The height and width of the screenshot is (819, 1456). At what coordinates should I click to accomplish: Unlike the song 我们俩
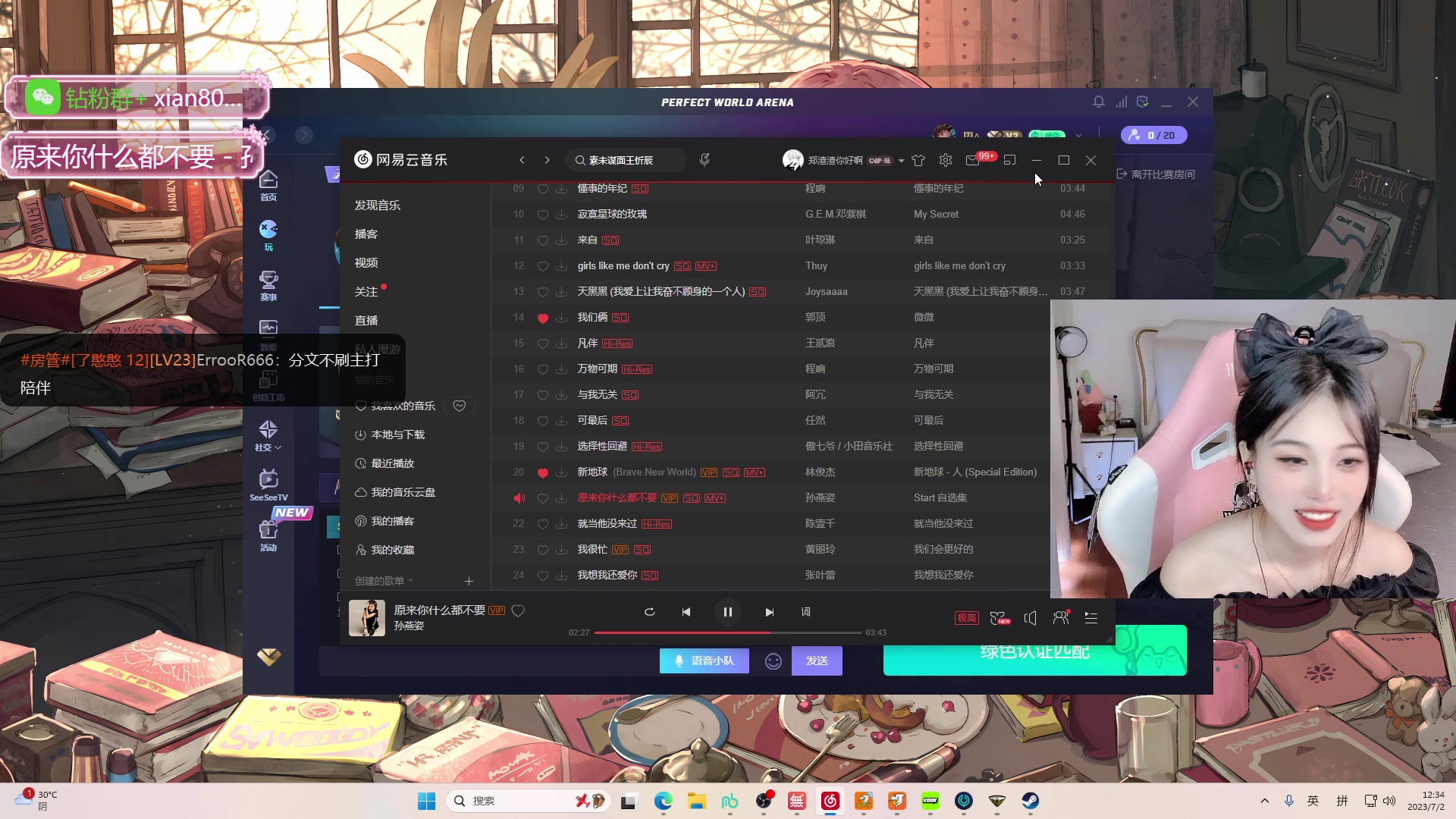542,318
